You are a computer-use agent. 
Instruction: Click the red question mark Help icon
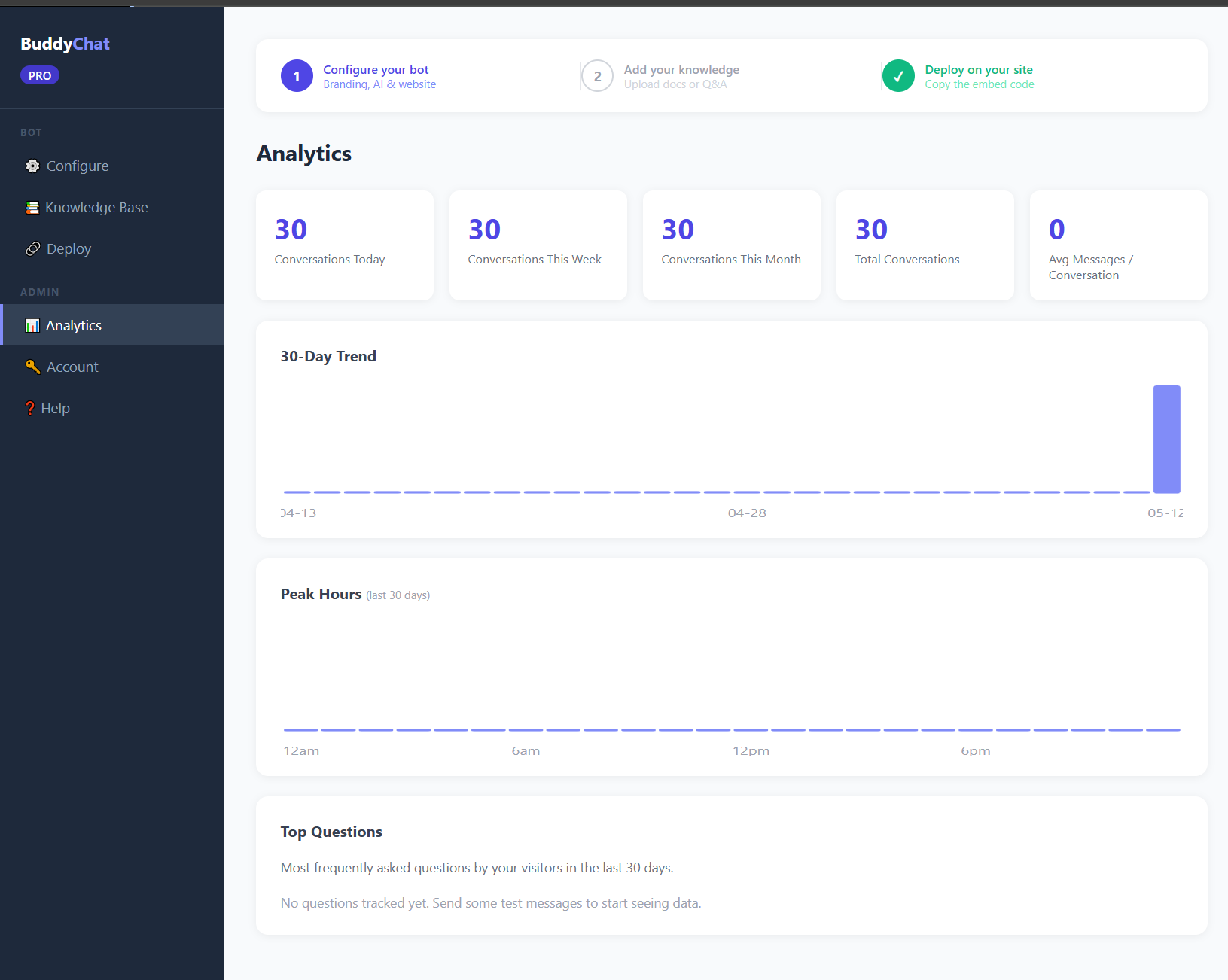point(30,409)
